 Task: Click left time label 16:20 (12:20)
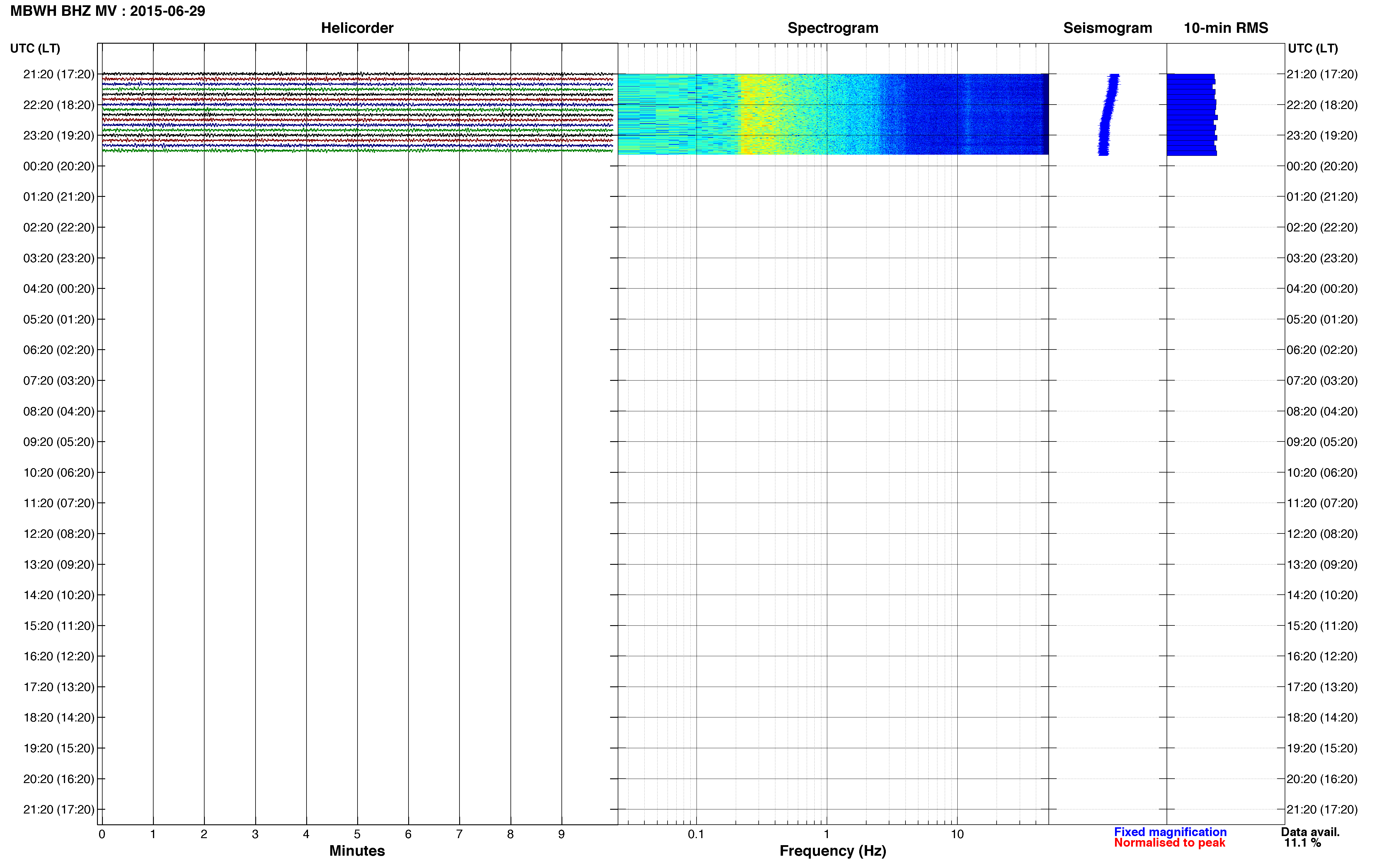coord(59,656)
